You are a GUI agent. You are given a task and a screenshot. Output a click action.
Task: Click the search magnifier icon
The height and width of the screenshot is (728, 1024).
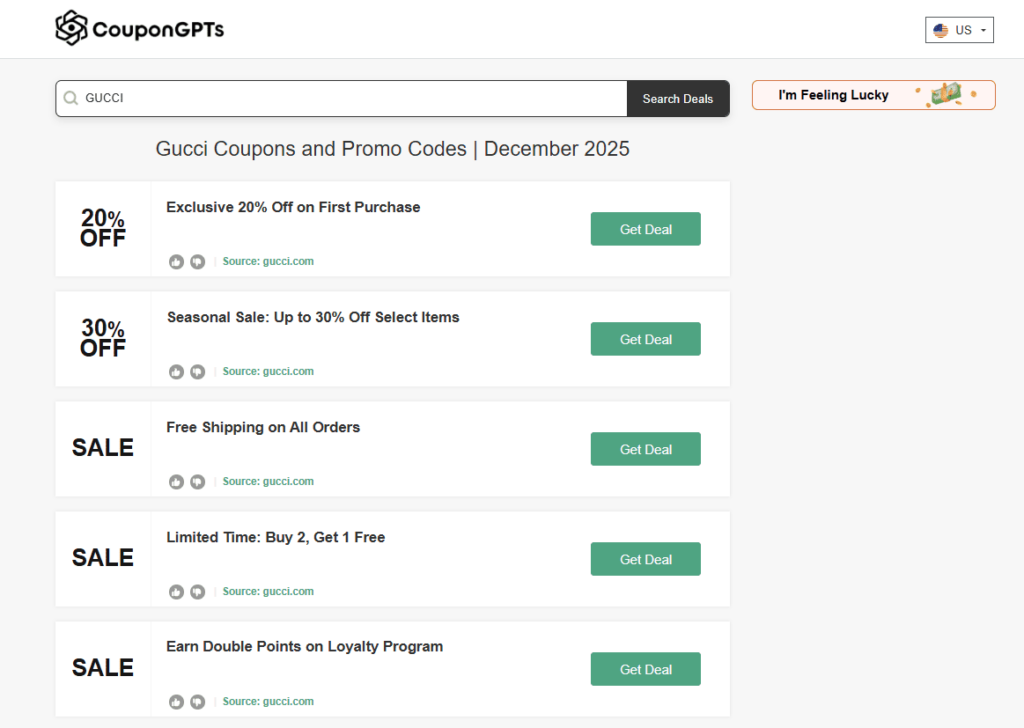[x=71, y=99]
